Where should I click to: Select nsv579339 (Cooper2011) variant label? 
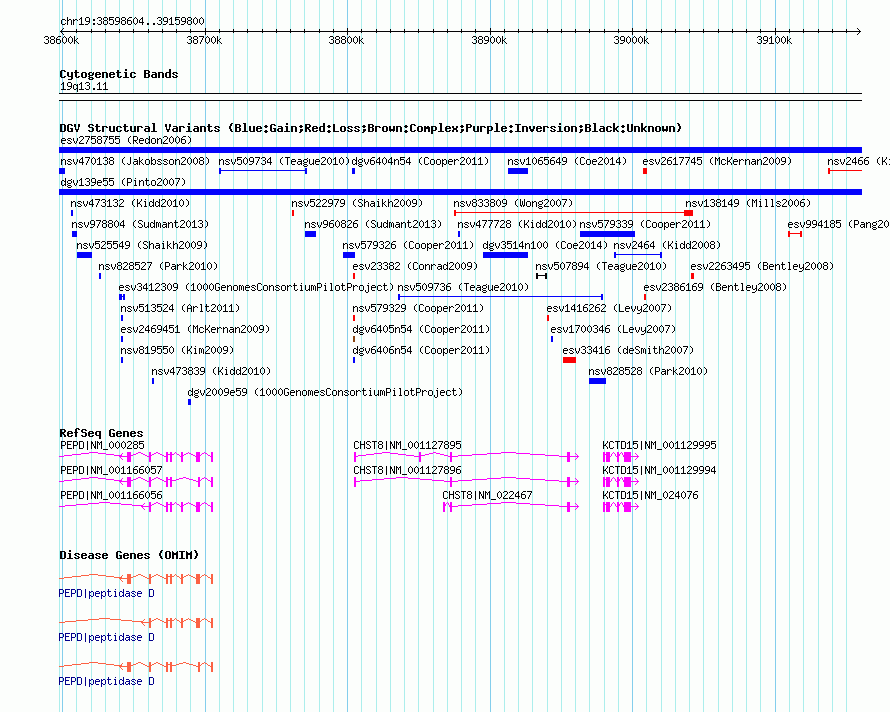[645, 224]
